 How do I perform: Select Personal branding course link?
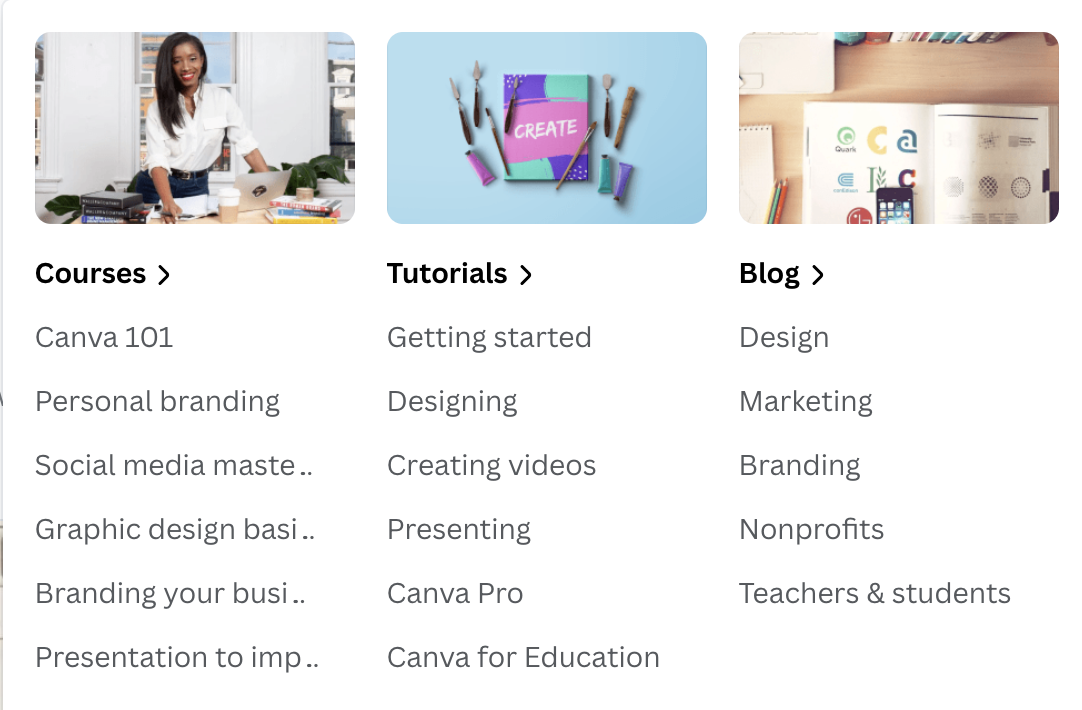tap(157, 402)
